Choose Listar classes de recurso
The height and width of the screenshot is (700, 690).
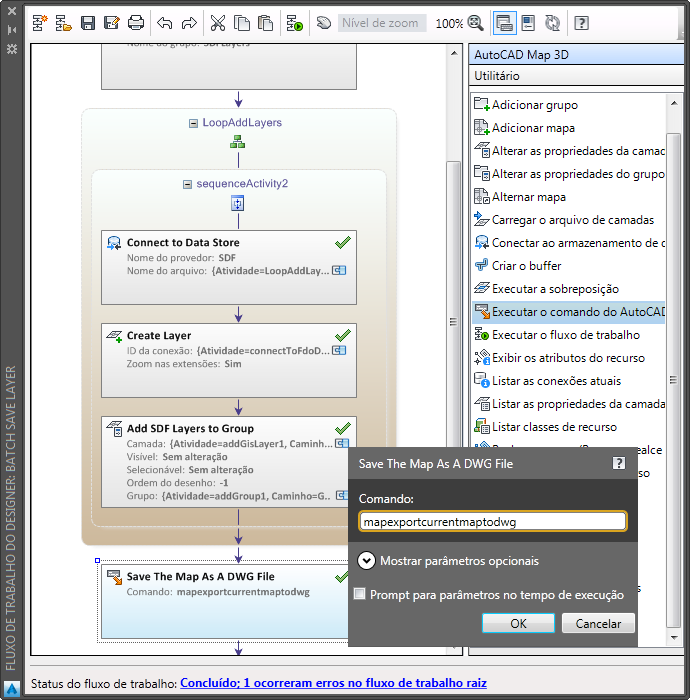(569, 427)
